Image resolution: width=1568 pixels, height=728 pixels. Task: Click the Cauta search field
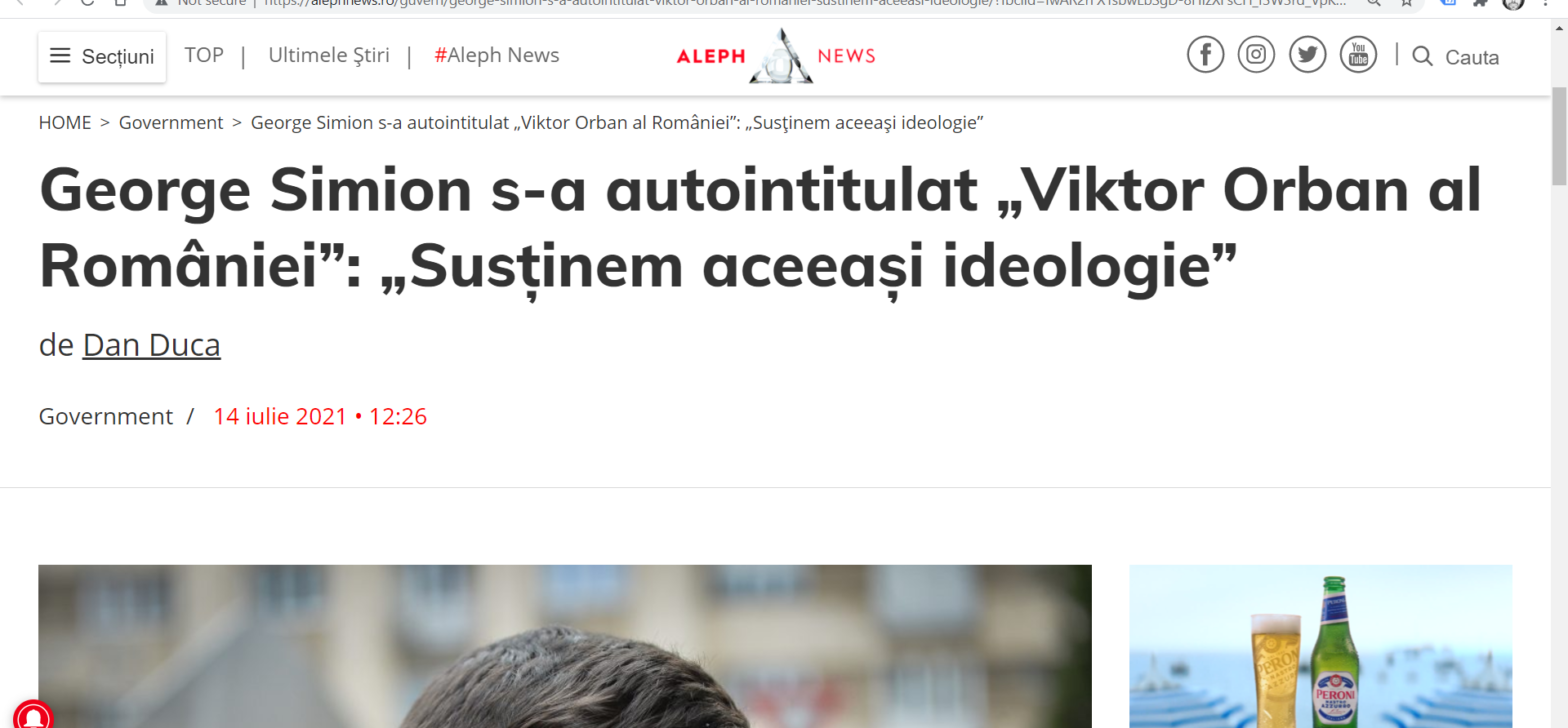click(1472, 57)
